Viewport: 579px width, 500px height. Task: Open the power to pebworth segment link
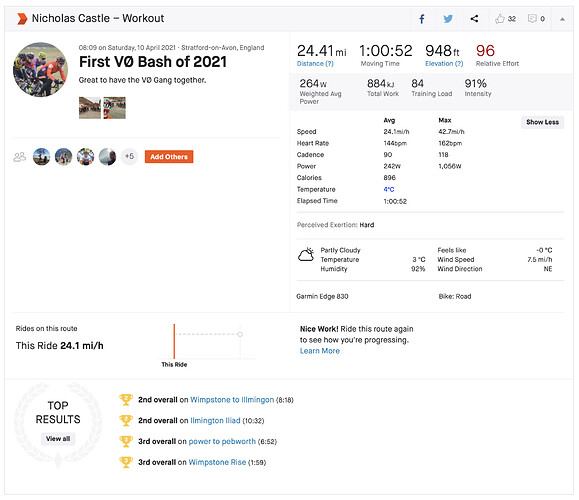coord(222,442)
